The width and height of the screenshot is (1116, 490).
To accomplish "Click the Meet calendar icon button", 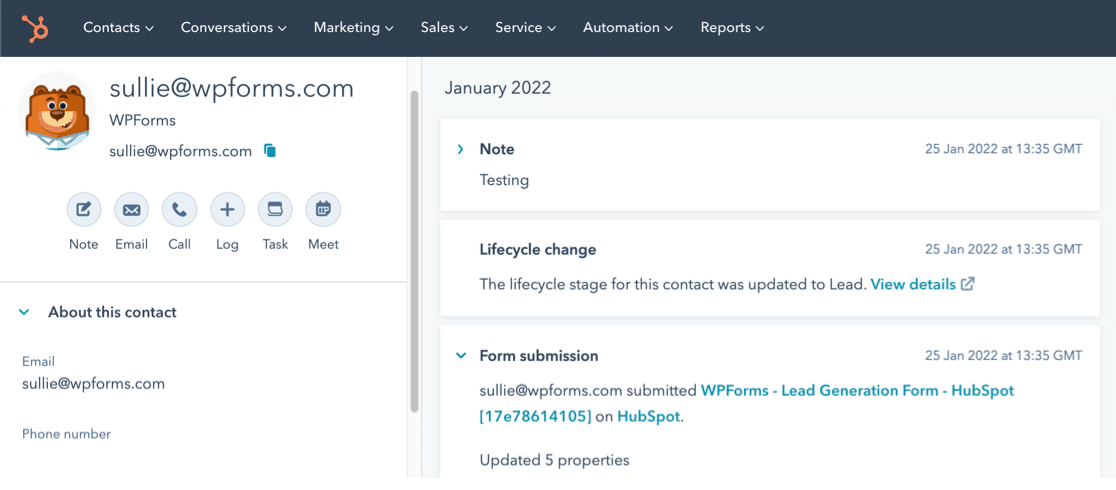I will 323,210.
